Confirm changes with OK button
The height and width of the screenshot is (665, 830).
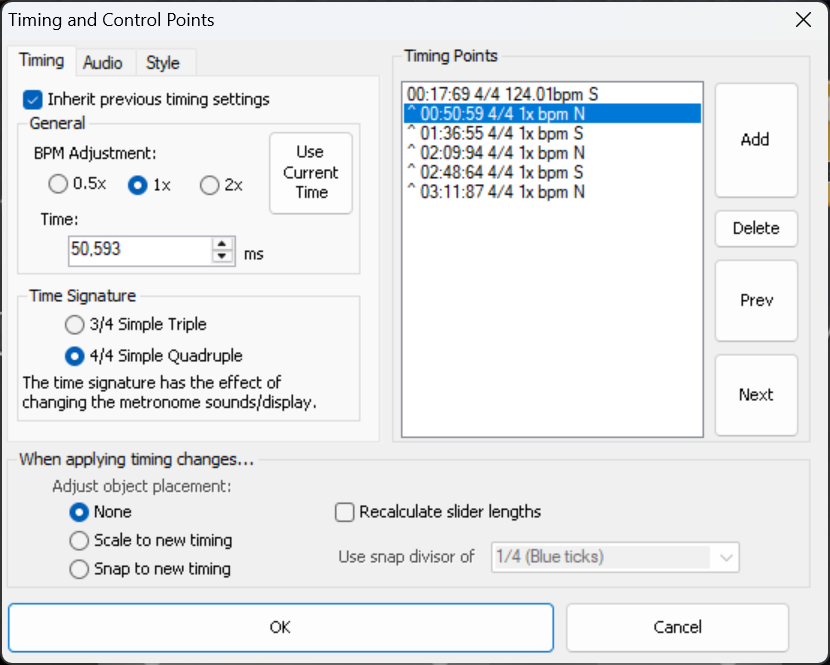point(280,627)
